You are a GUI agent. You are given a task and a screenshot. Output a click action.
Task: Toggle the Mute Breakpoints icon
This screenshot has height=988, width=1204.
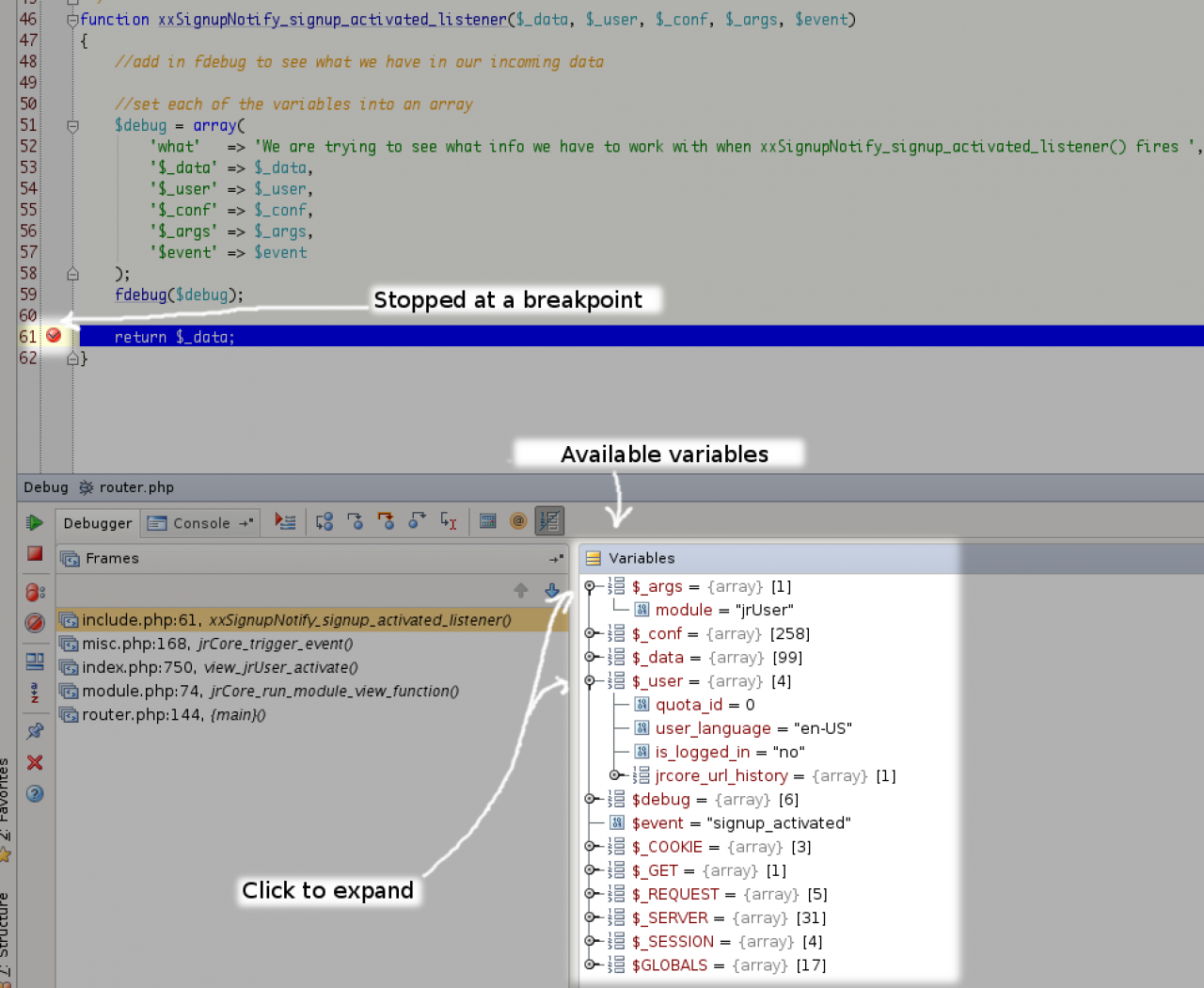(35, 623)
